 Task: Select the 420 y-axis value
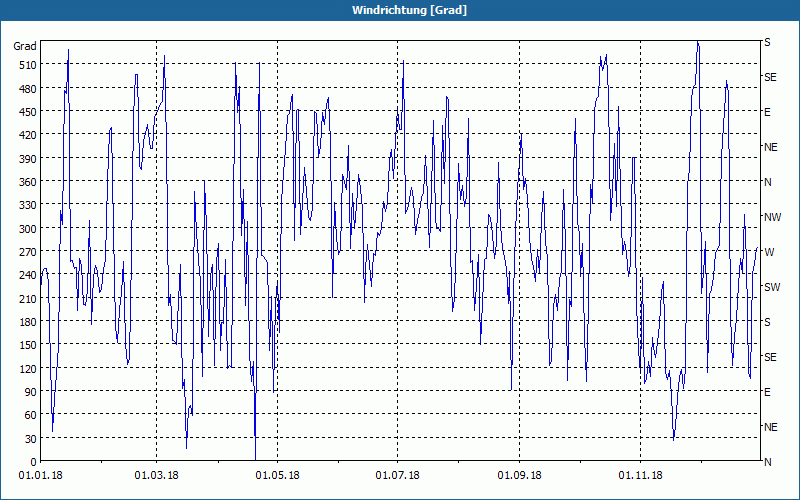coord(28,135)
